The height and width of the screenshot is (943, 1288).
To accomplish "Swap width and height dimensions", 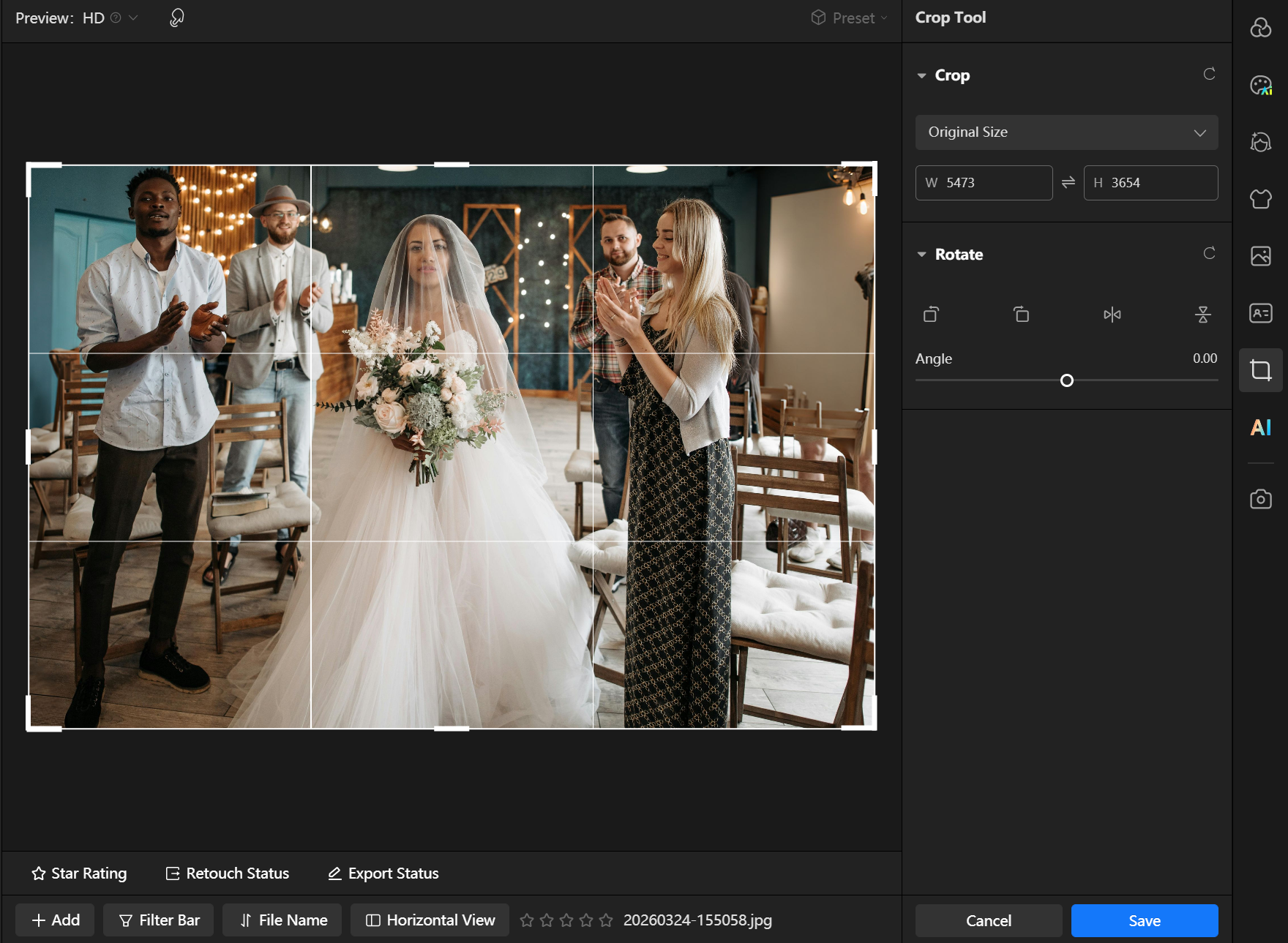I will pos(1068,182).
